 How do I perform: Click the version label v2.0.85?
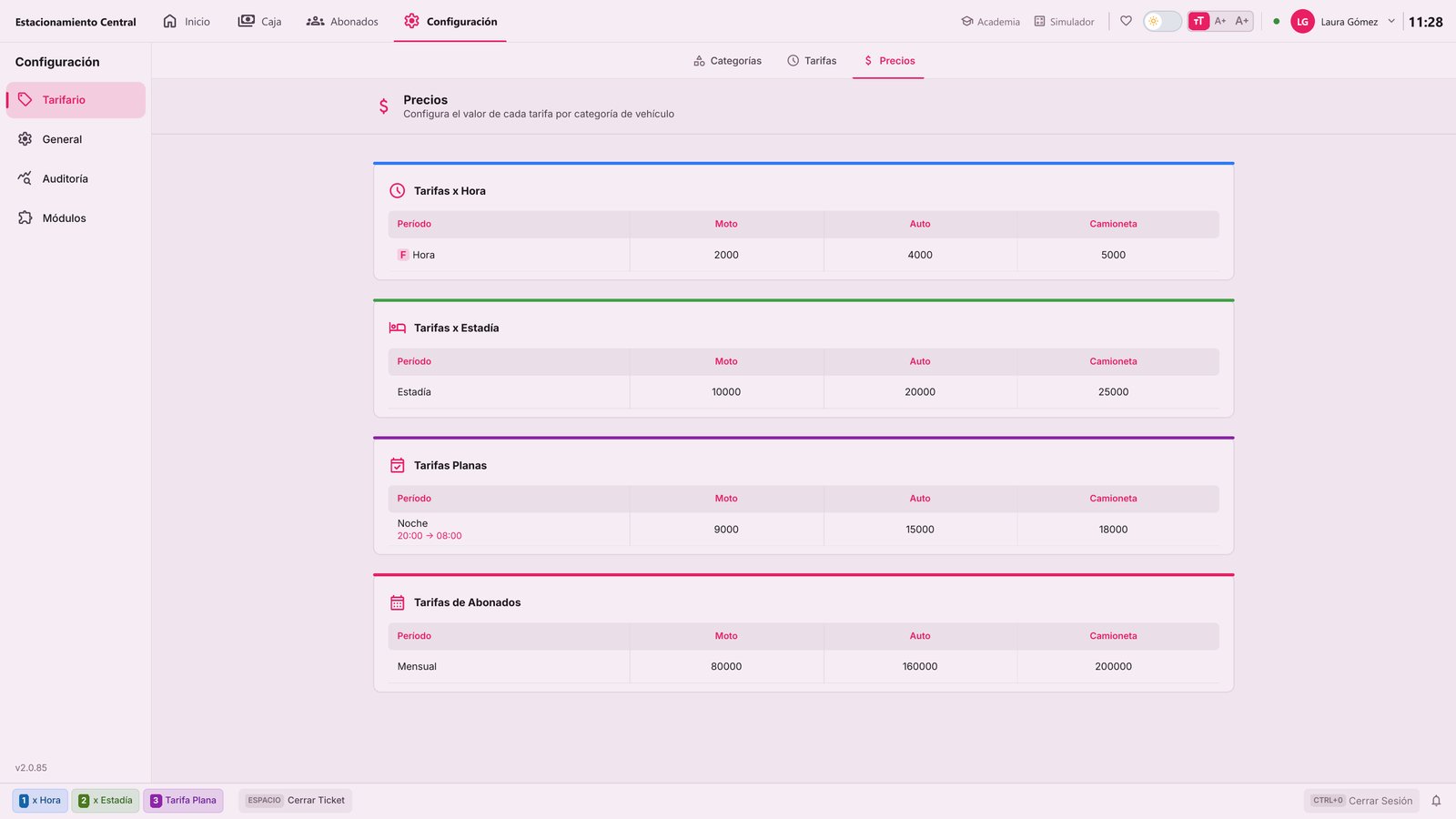point(31,768)
